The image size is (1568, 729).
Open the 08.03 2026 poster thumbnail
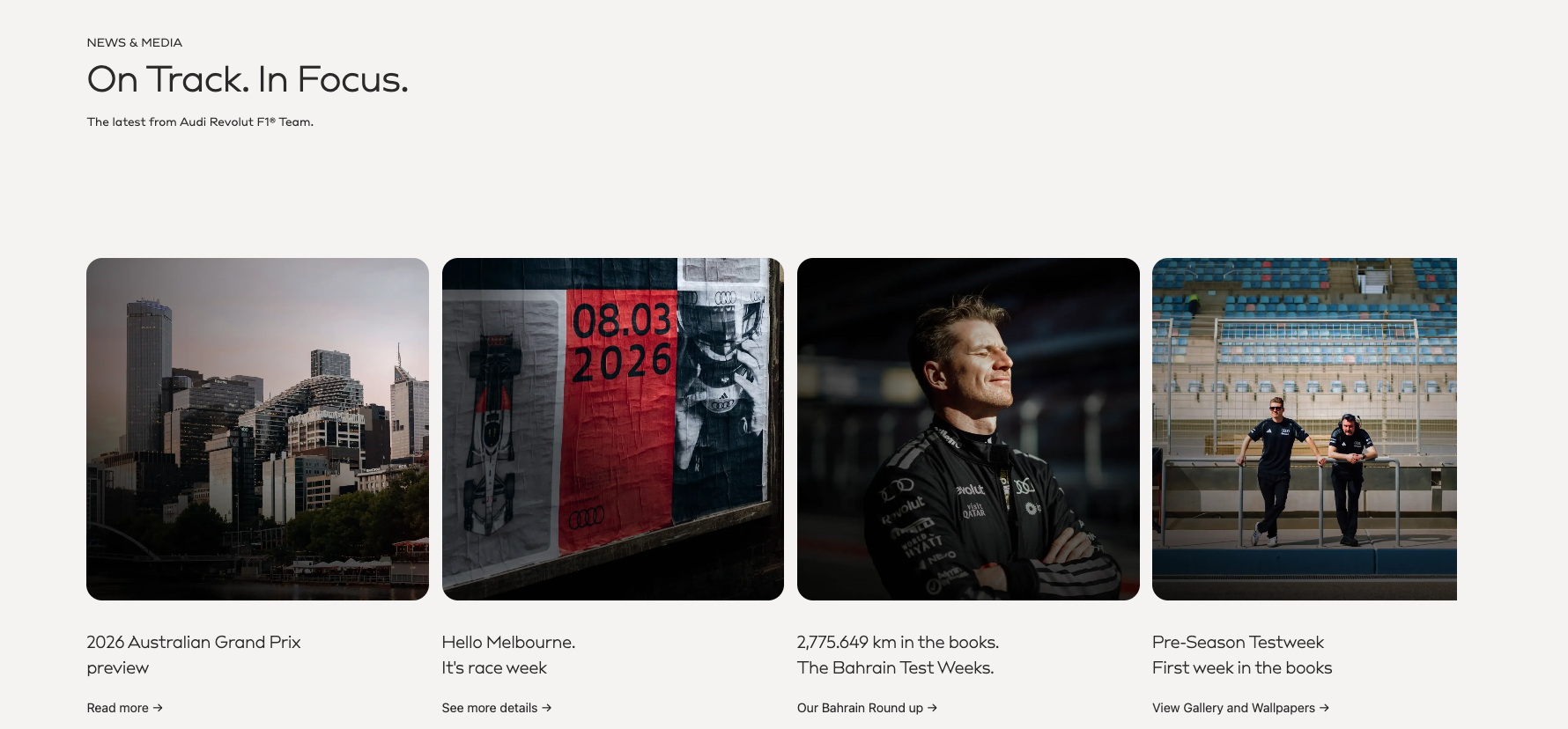click(613, 429)
